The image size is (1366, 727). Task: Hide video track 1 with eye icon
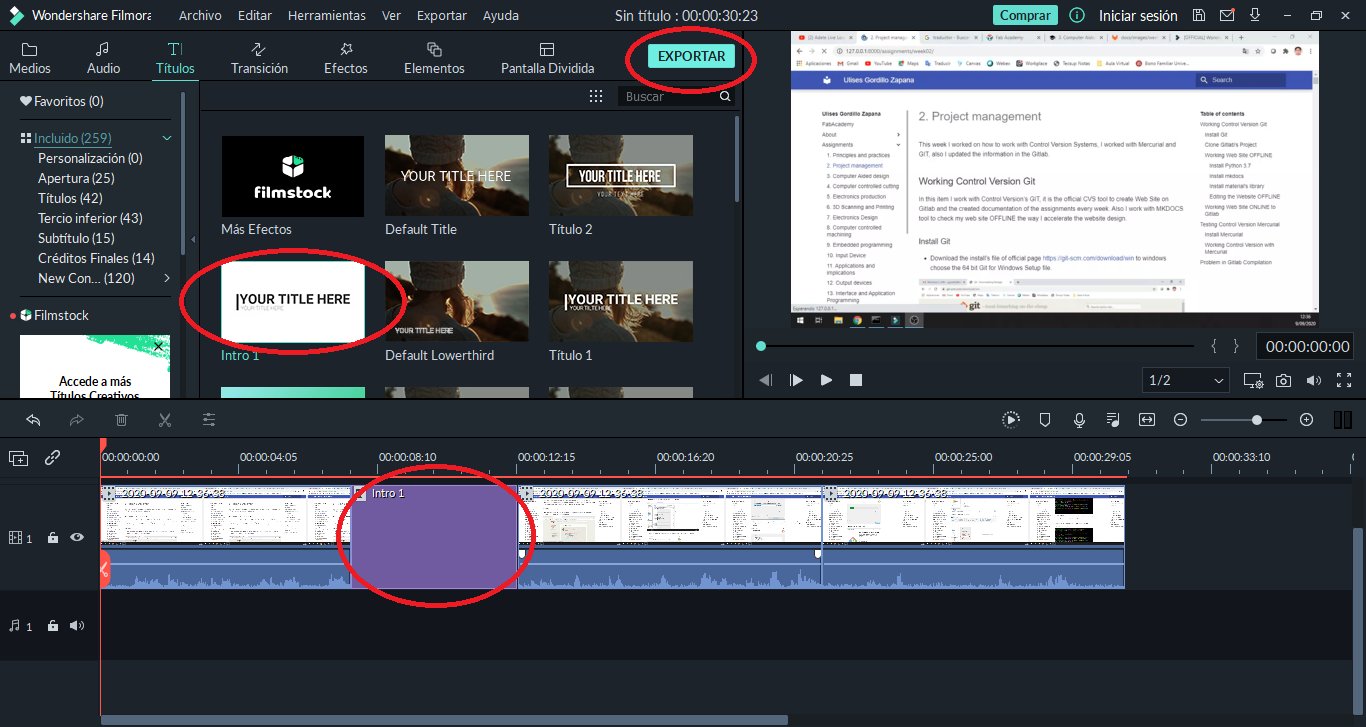click(x=76, y=538)
